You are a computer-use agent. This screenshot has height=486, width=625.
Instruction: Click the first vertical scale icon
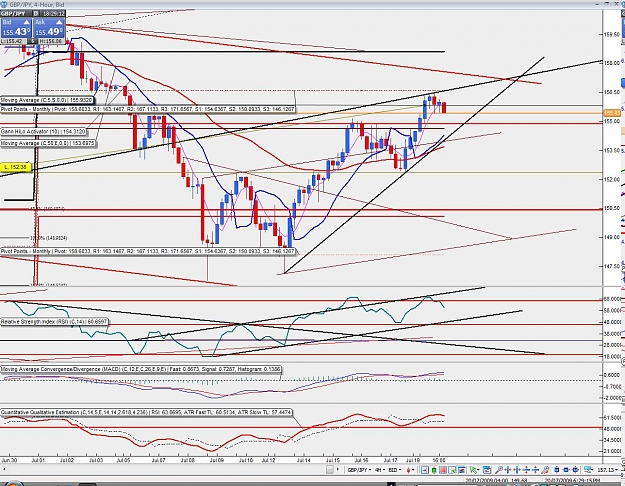coord(526,470)
